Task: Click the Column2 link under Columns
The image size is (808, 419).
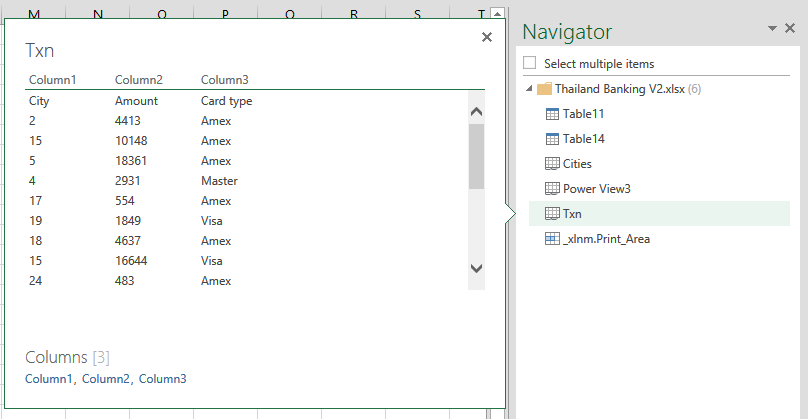Action: tap(106, 379)
